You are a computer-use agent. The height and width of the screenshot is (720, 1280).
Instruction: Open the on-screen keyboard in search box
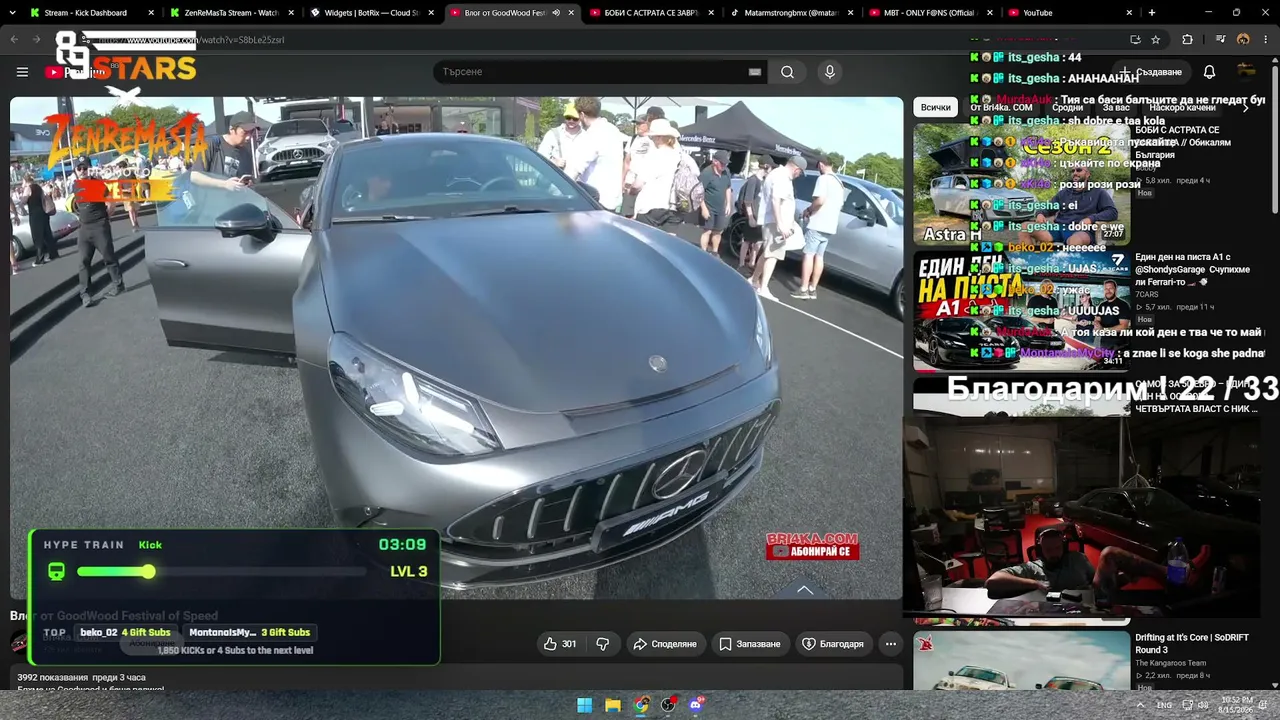pos(755,72)
